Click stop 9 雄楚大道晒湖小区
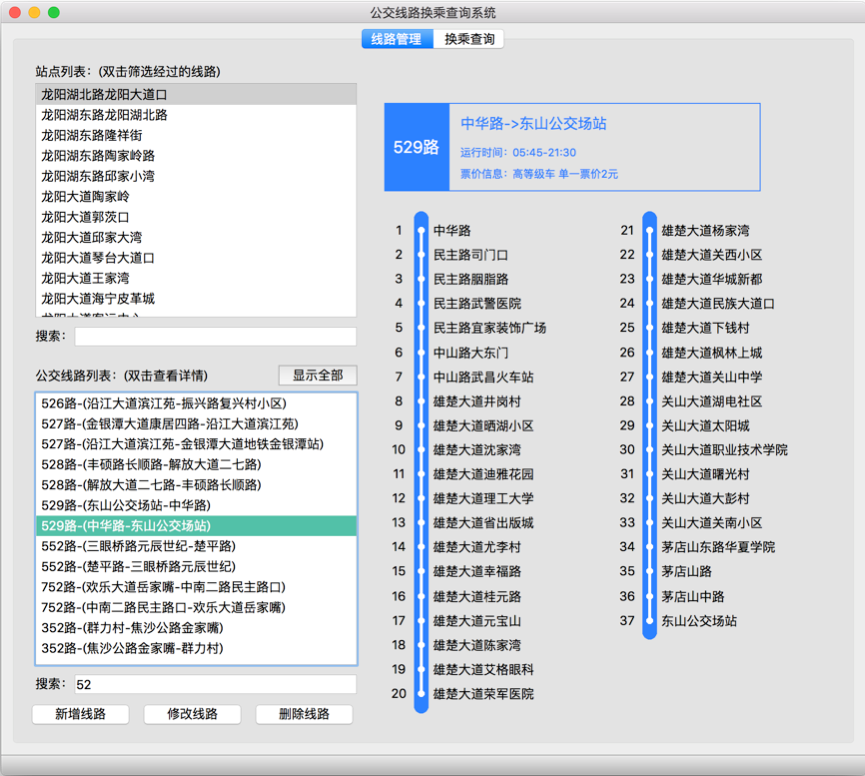 (x=483, y=425)
